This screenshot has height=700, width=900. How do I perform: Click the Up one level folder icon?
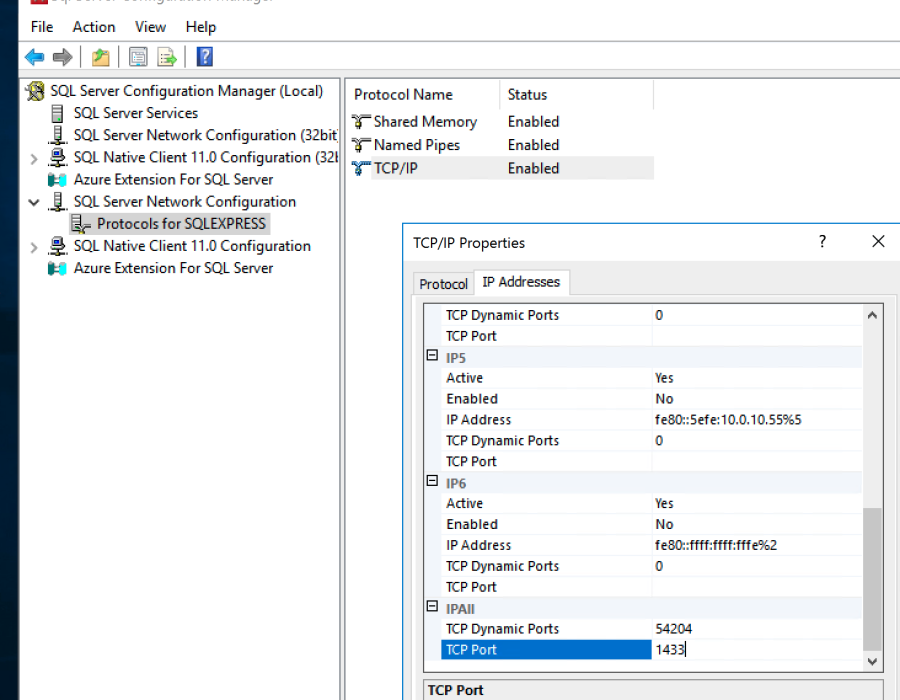click(x=100, y=57)
